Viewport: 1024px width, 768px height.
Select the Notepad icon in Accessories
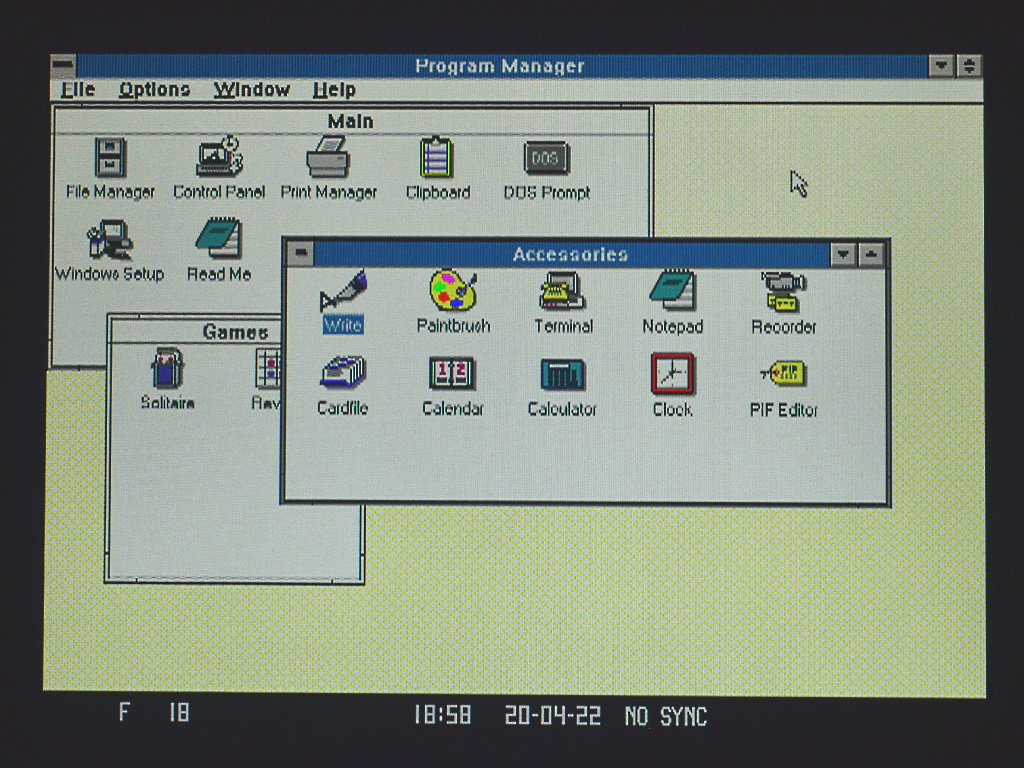click(x=673, y=290)
